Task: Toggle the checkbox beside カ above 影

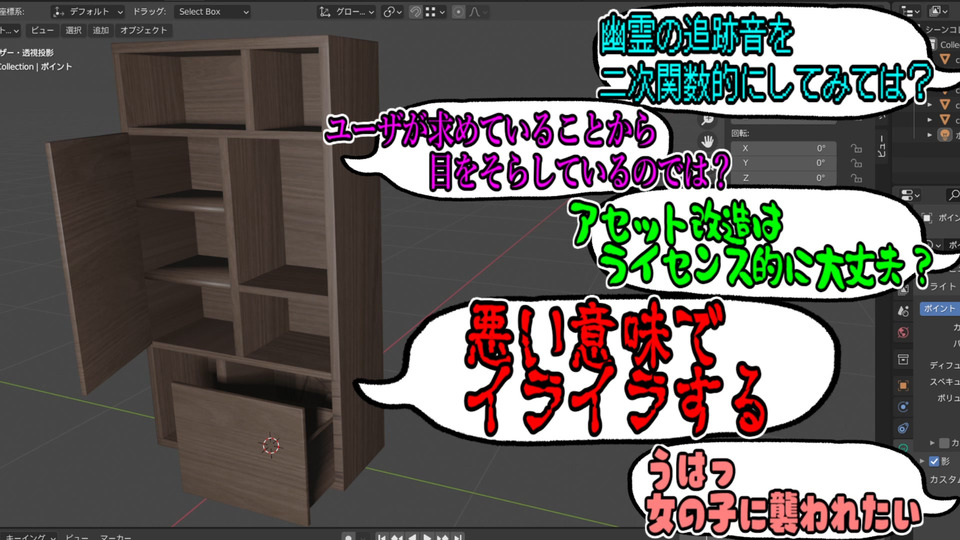Action: tap(944, 443)
